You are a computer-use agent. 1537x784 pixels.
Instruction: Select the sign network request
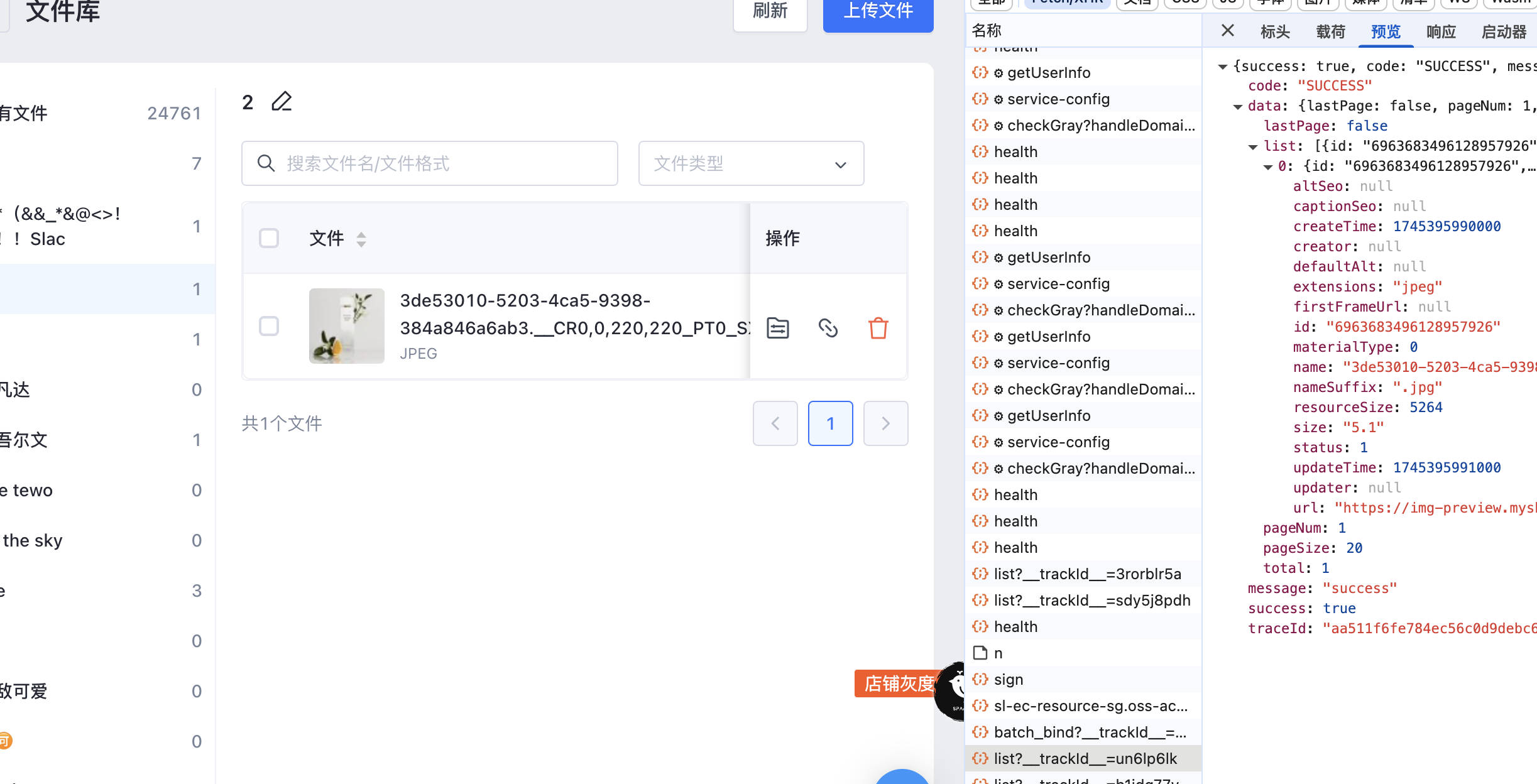[1008, 680]
